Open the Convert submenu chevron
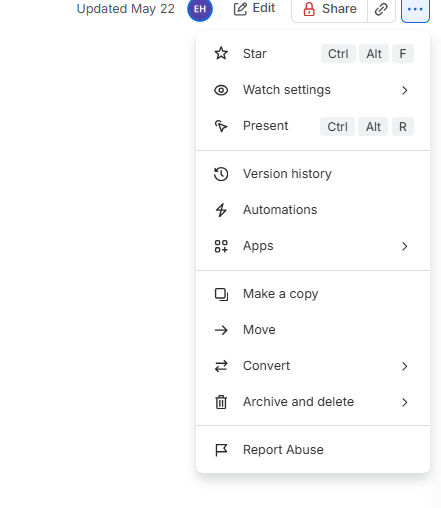441x508 pixels. click(405, 366)
